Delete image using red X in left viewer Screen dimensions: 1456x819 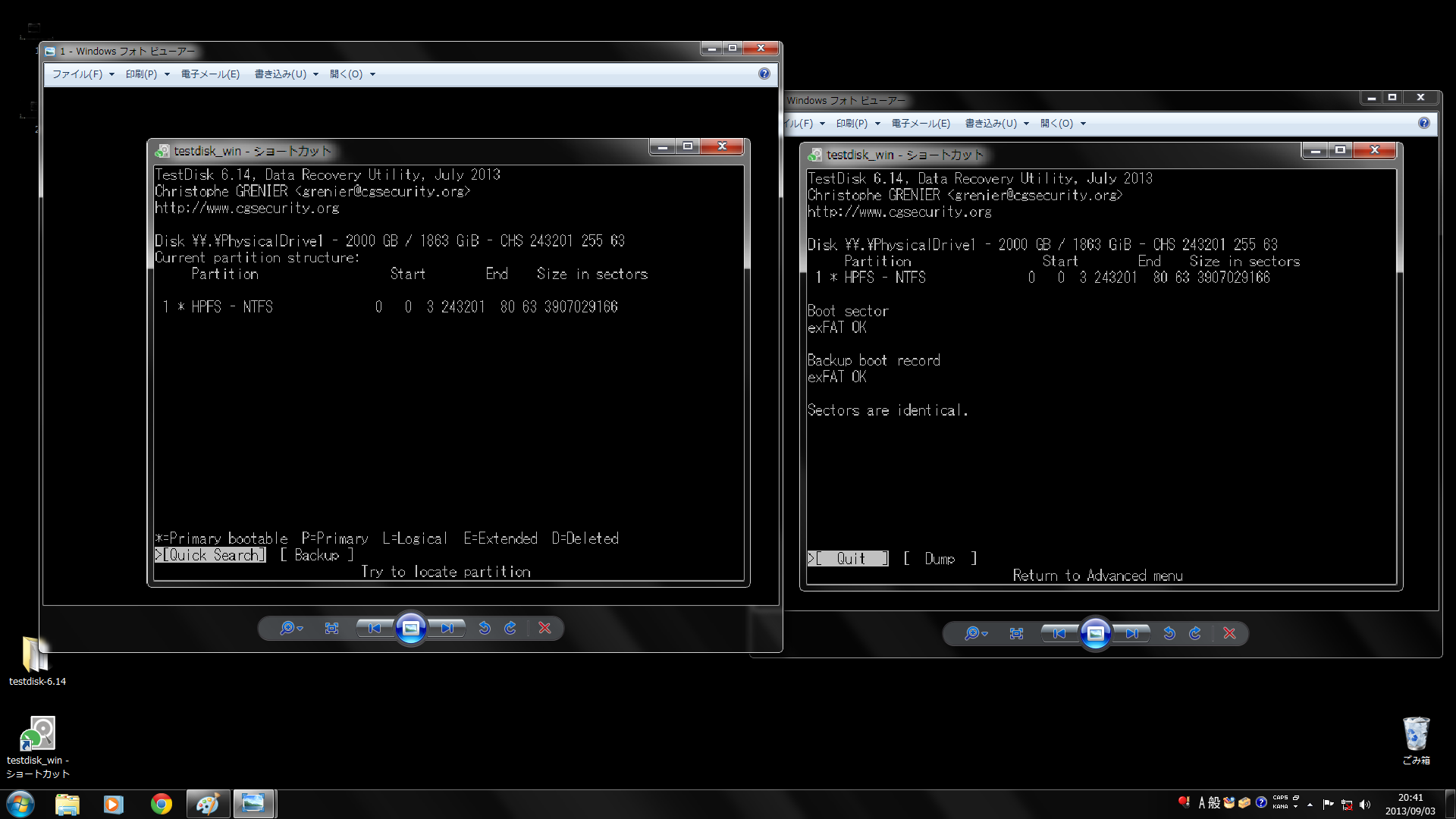point(544,628)
